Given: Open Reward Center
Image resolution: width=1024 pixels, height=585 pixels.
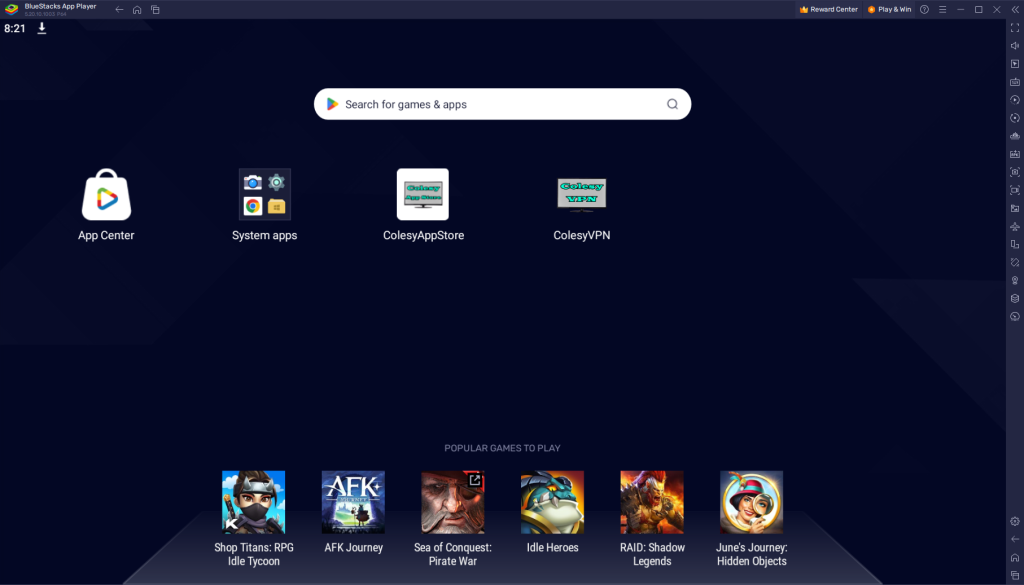Looking at the screenshot, I should 829,10.
